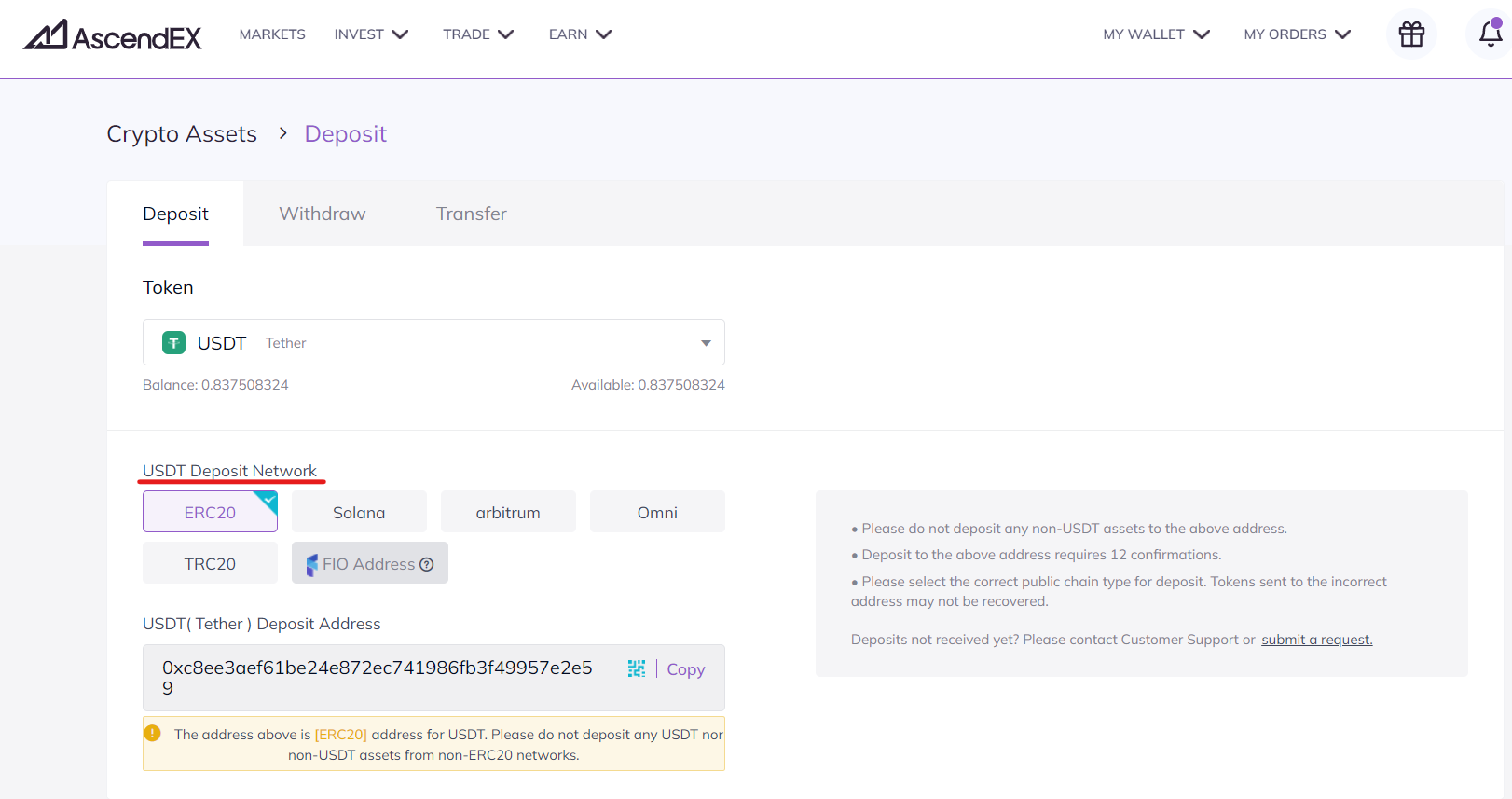
Task: Select the ERC20 deposit network
Action: point(210,512)
